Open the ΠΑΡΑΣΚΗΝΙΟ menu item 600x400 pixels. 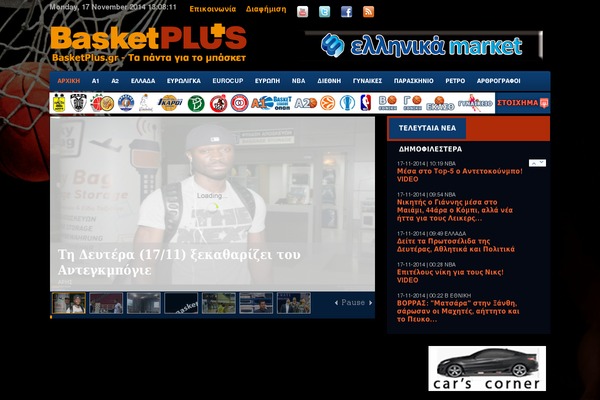(414, 81)
